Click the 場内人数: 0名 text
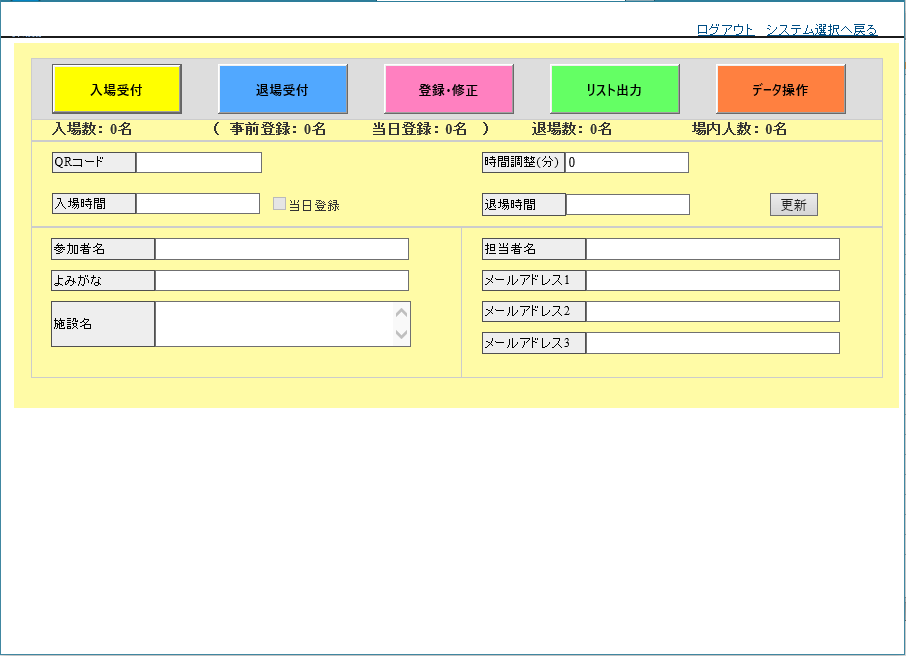 click(x=740, y=129)
